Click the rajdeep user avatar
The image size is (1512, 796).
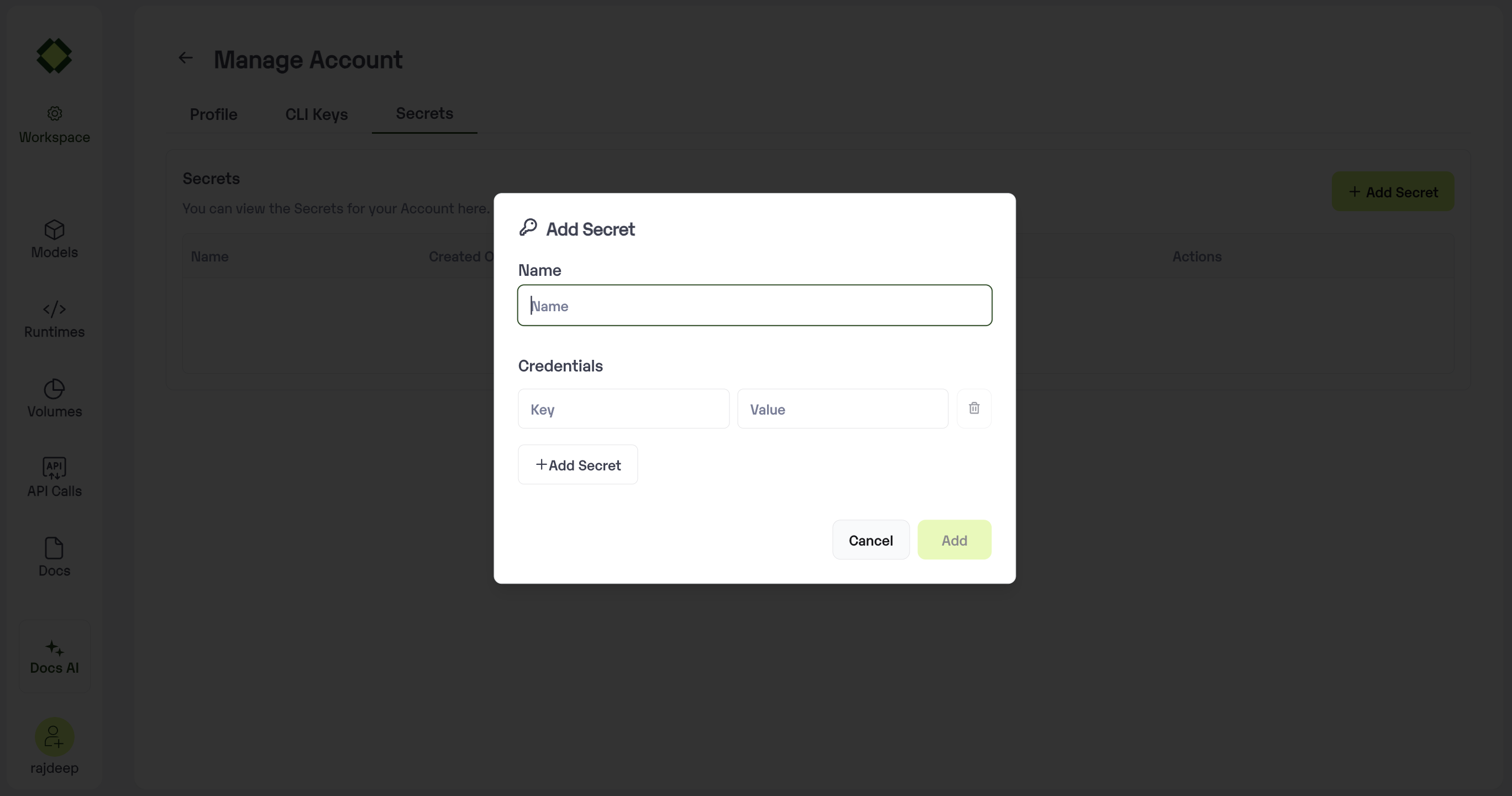point(54,737)
